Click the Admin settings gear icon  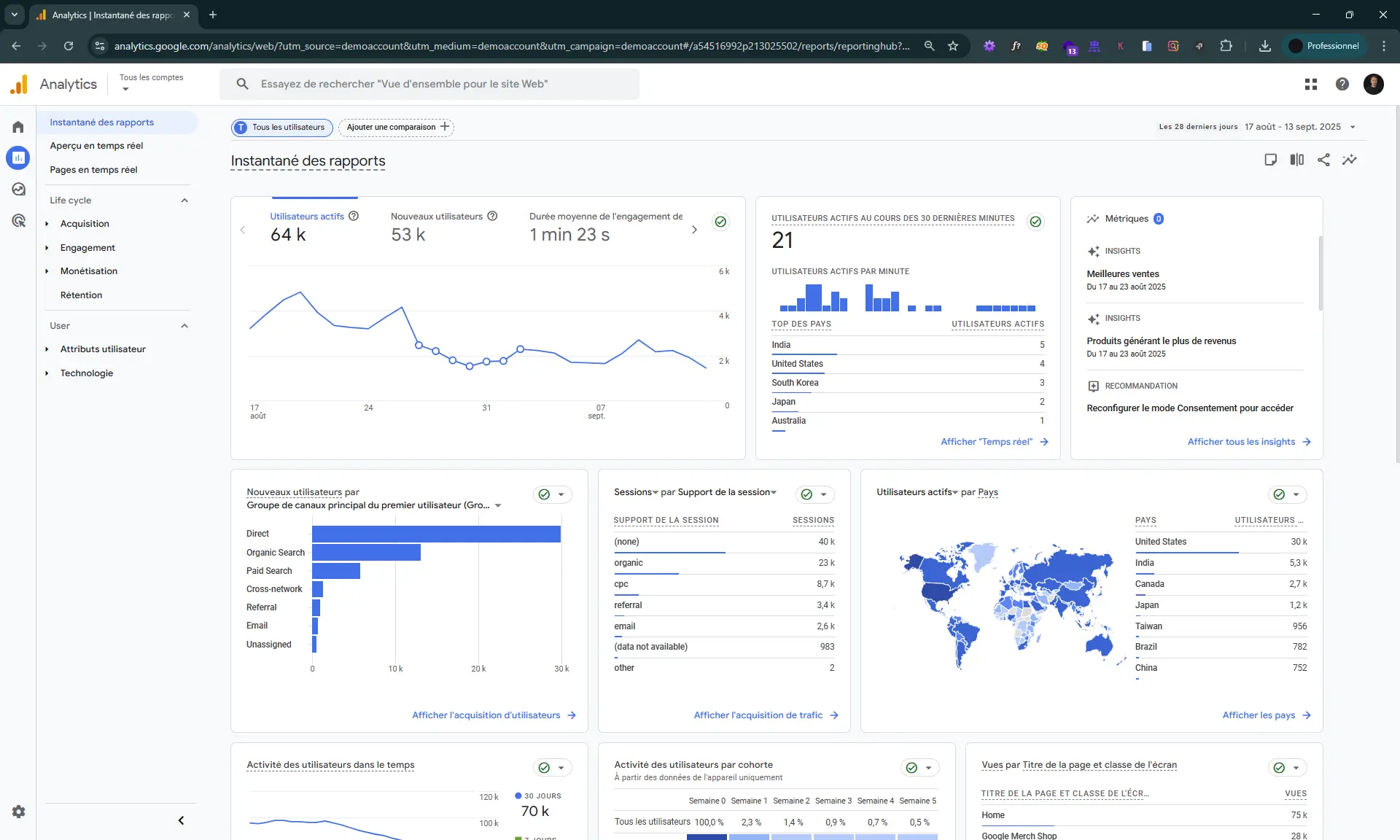pyautogui.click(x=18, y=812)
